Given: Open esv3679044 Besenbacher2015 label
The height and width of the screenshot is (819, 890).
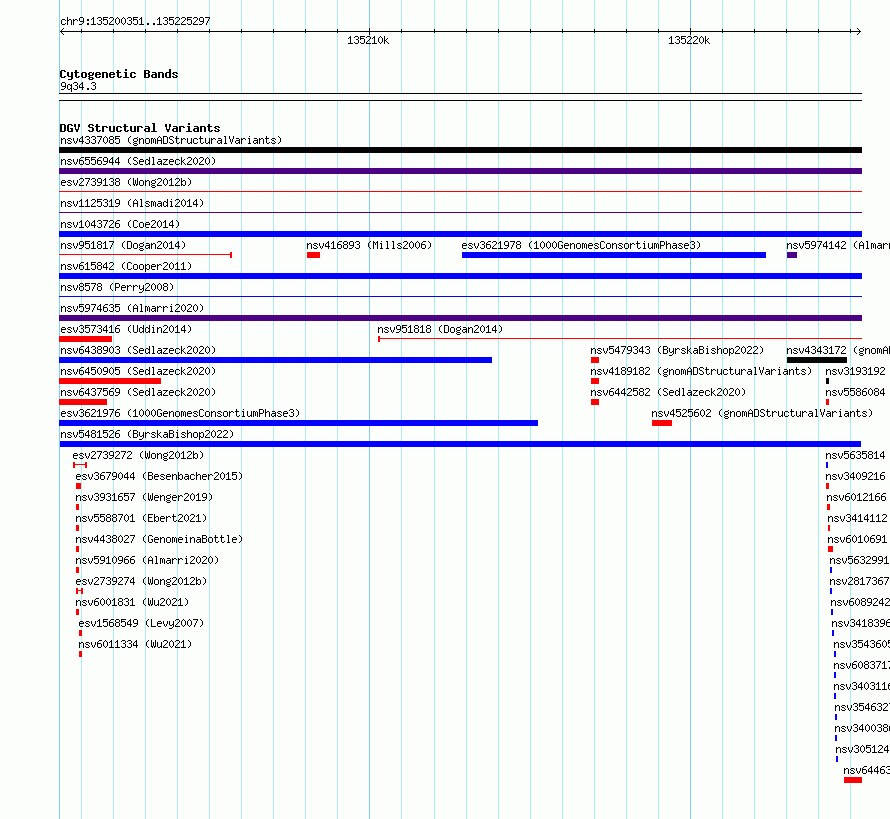Looking at the screenshot, I should click(159, 476).
